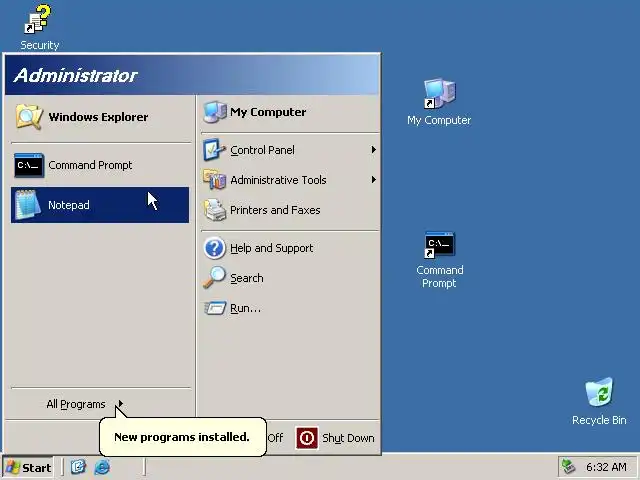
Task: Select the Security desktop shortcut icon
Action: tap(38, 19)
